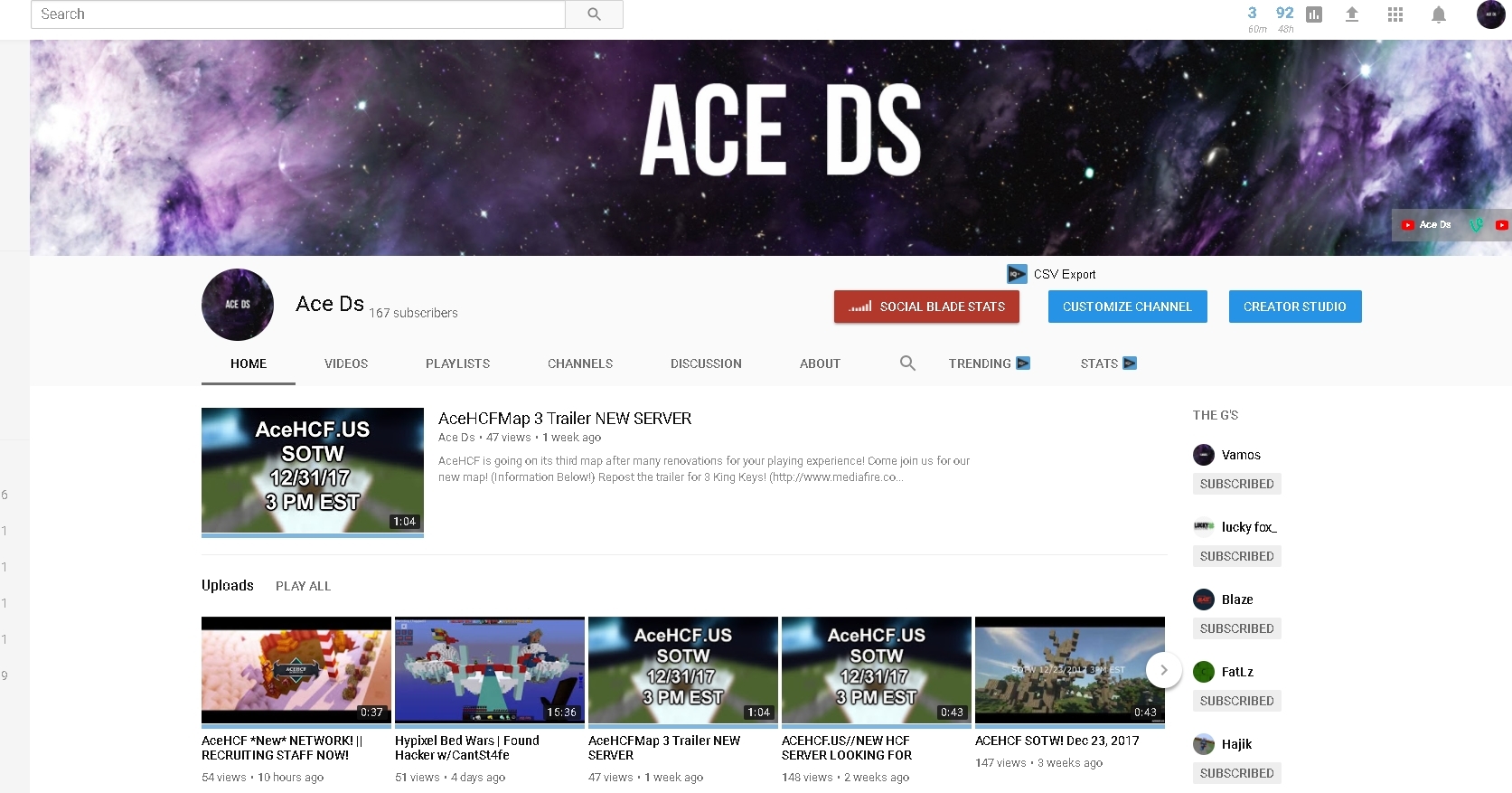Screen dimensions: 1512x793
Task: Click PLAY ALL uploads
Action: [x=303, y=586]
